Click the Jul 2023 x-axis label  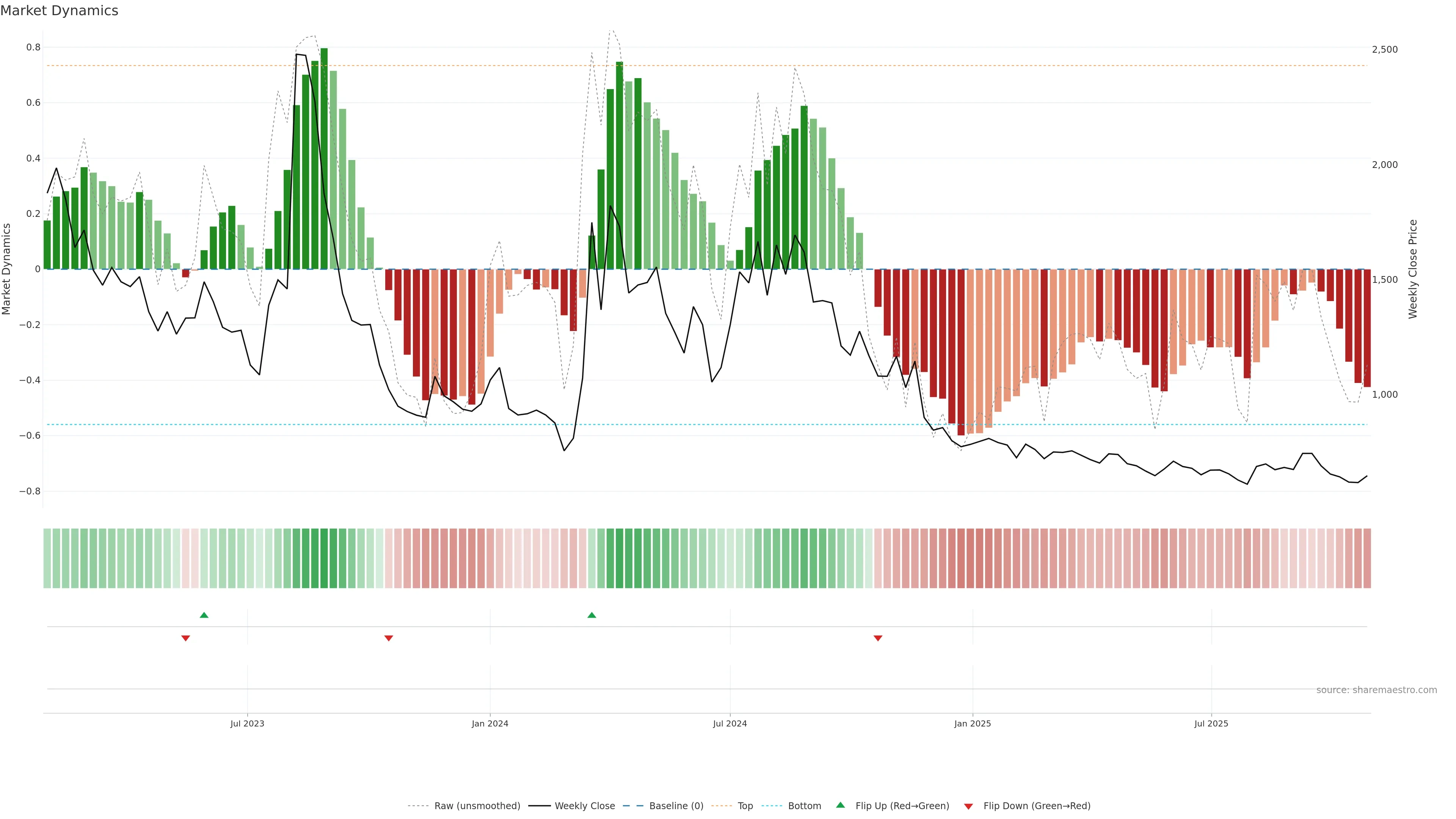click(x=247, y=723)
